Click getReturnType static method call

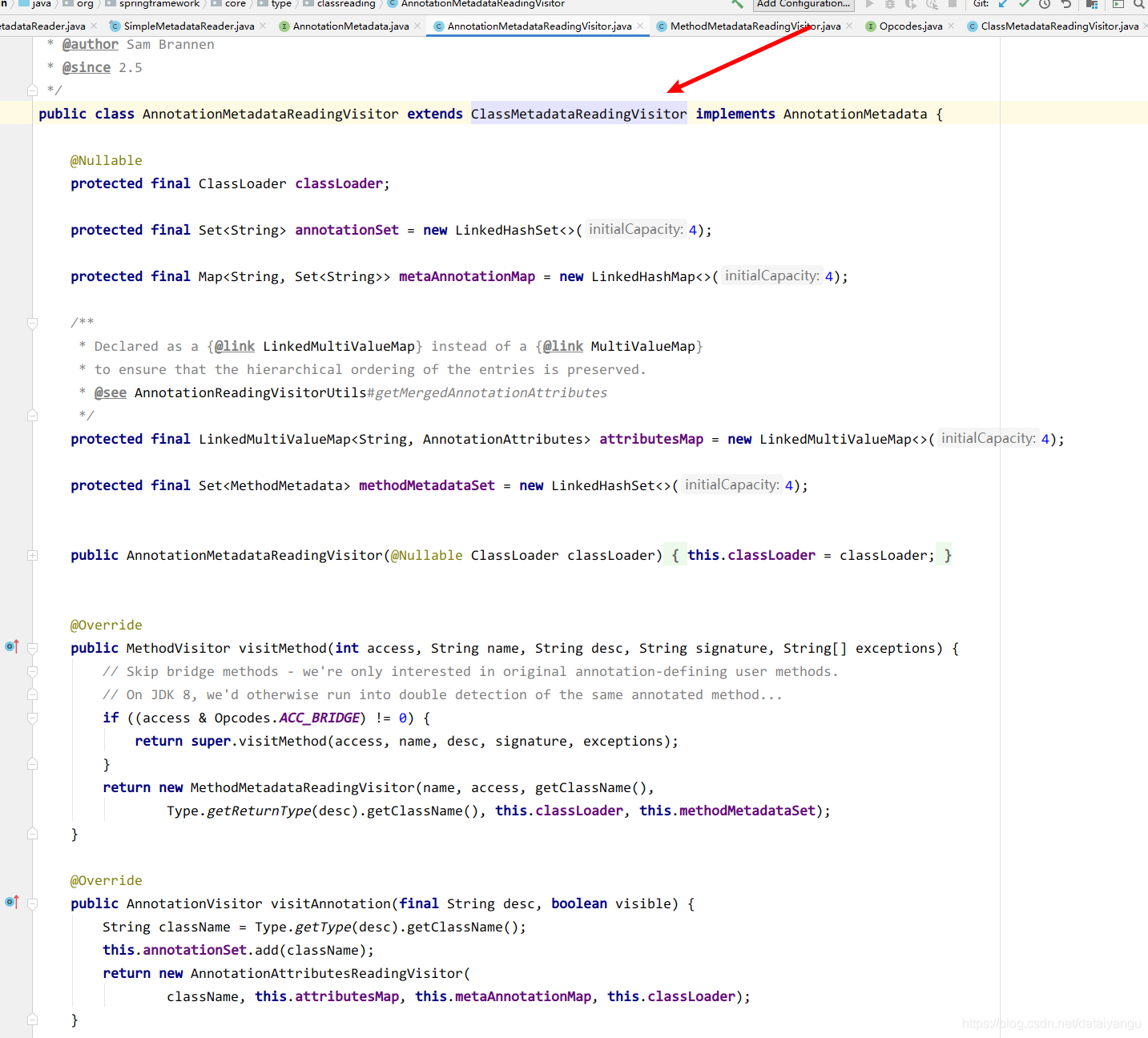pyautogui.click(x=259, y=811)
